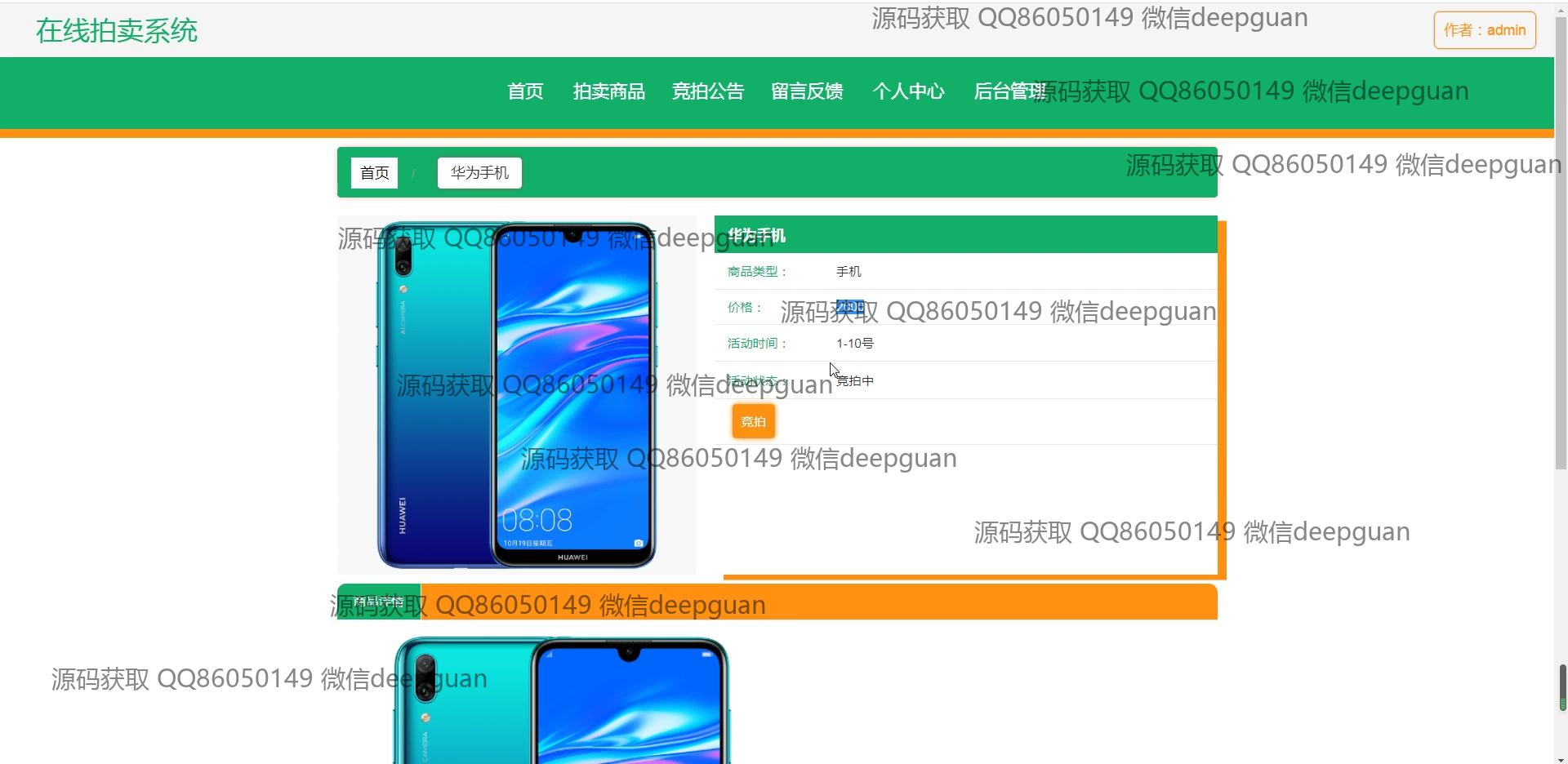The image size is (1568, 764).
Task: Click the 1-10号 activity time value
Action: [855, 344]
